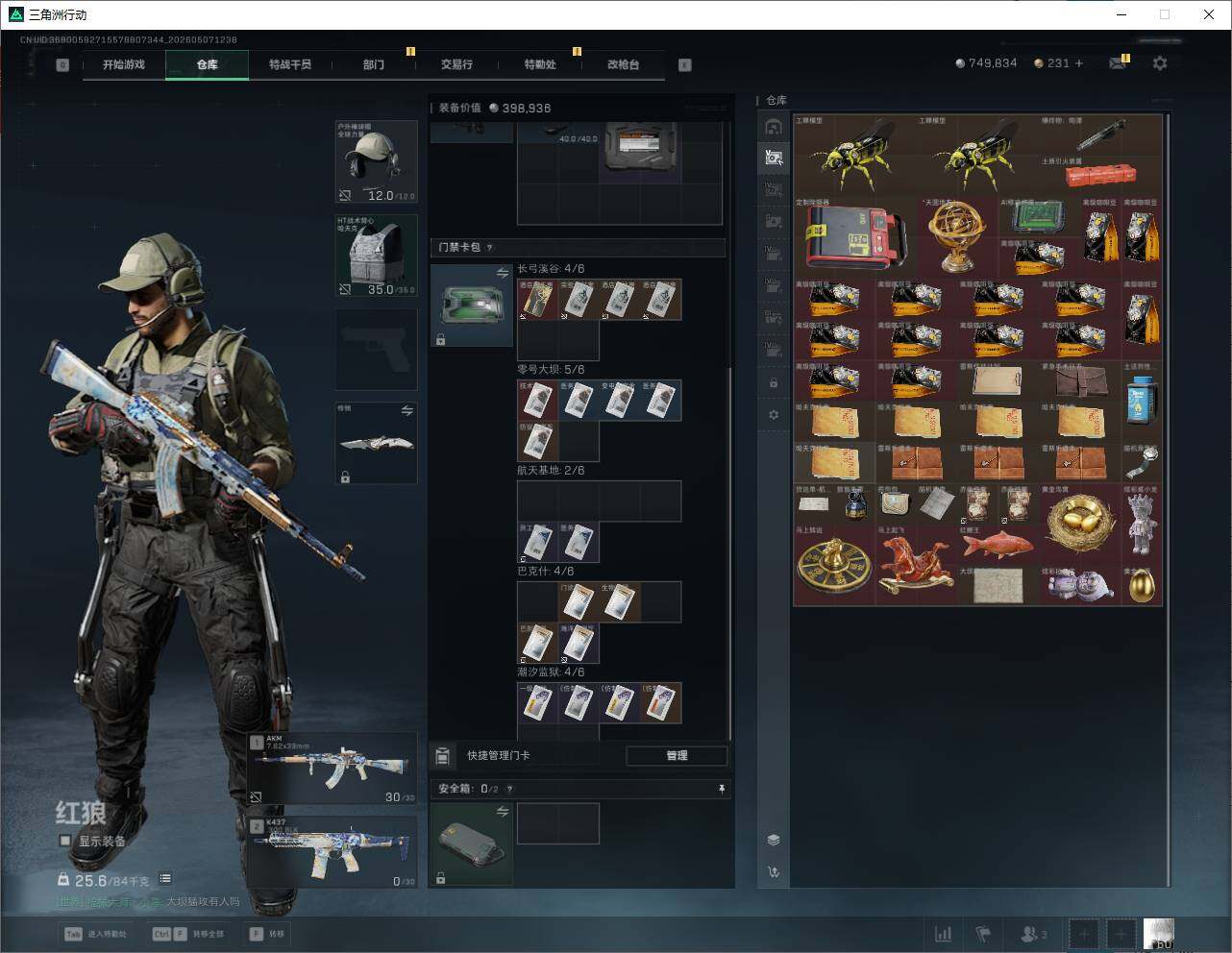1232x953 pixels.
Task: Click the Q key hint left of tabs
Action: tap(62, 65)
